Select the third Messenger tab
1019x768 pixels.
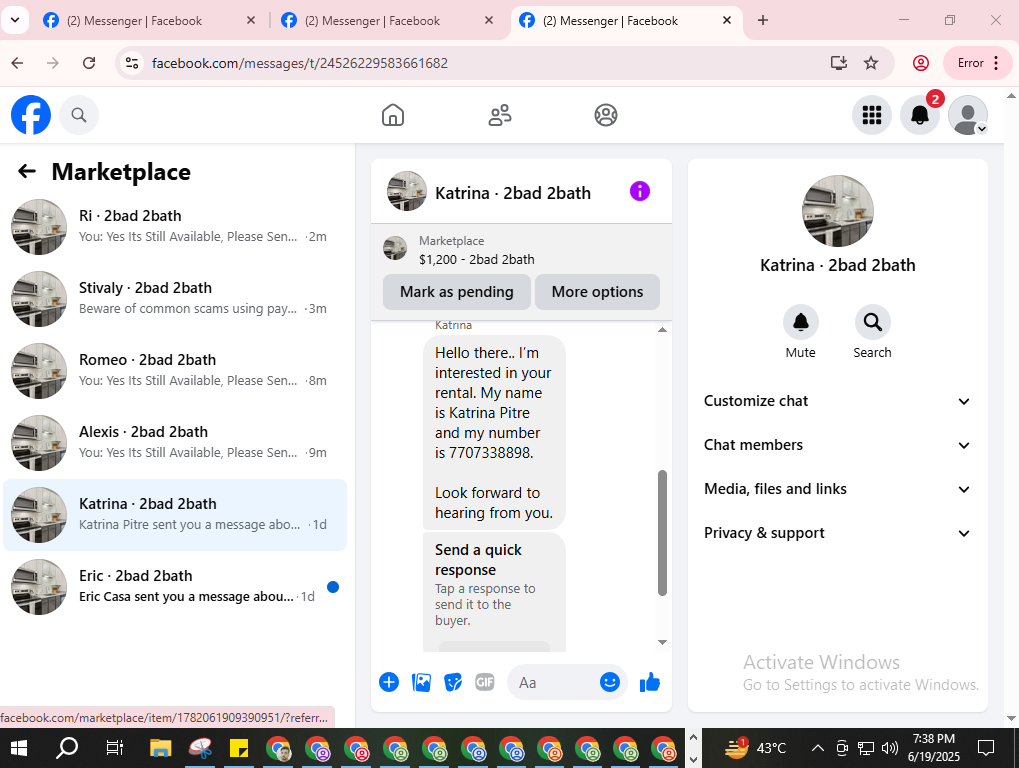pyautogui.click(x=626, y=21)
